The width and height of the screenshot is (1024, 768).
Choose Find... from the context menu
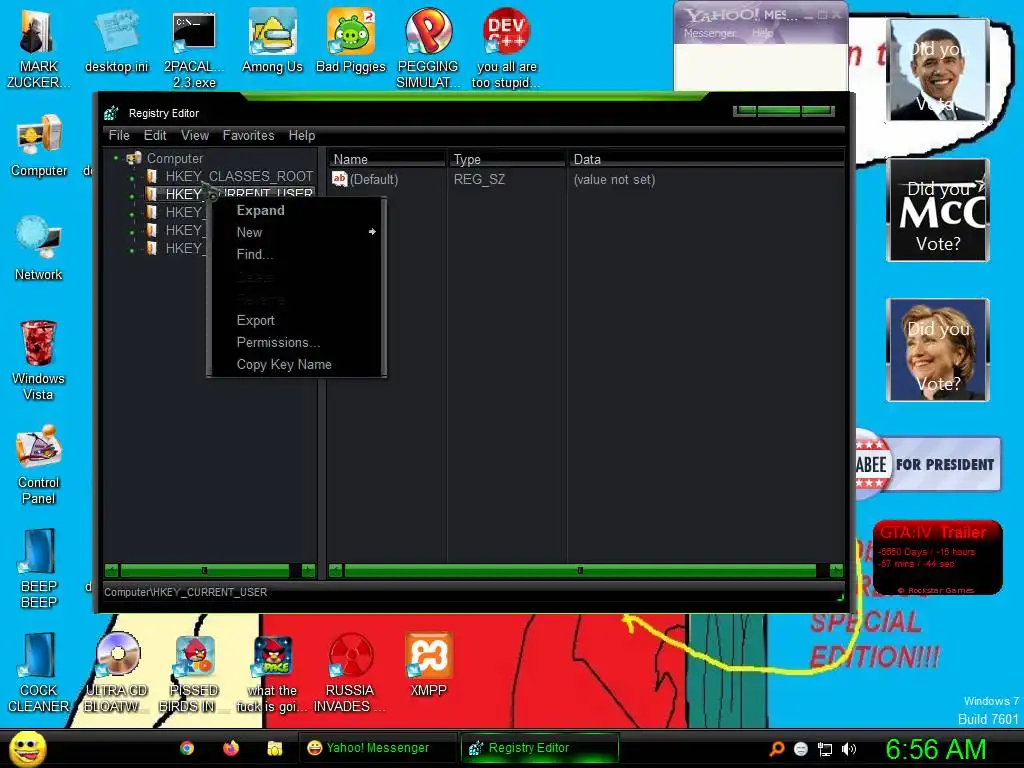tap(255, 254)
